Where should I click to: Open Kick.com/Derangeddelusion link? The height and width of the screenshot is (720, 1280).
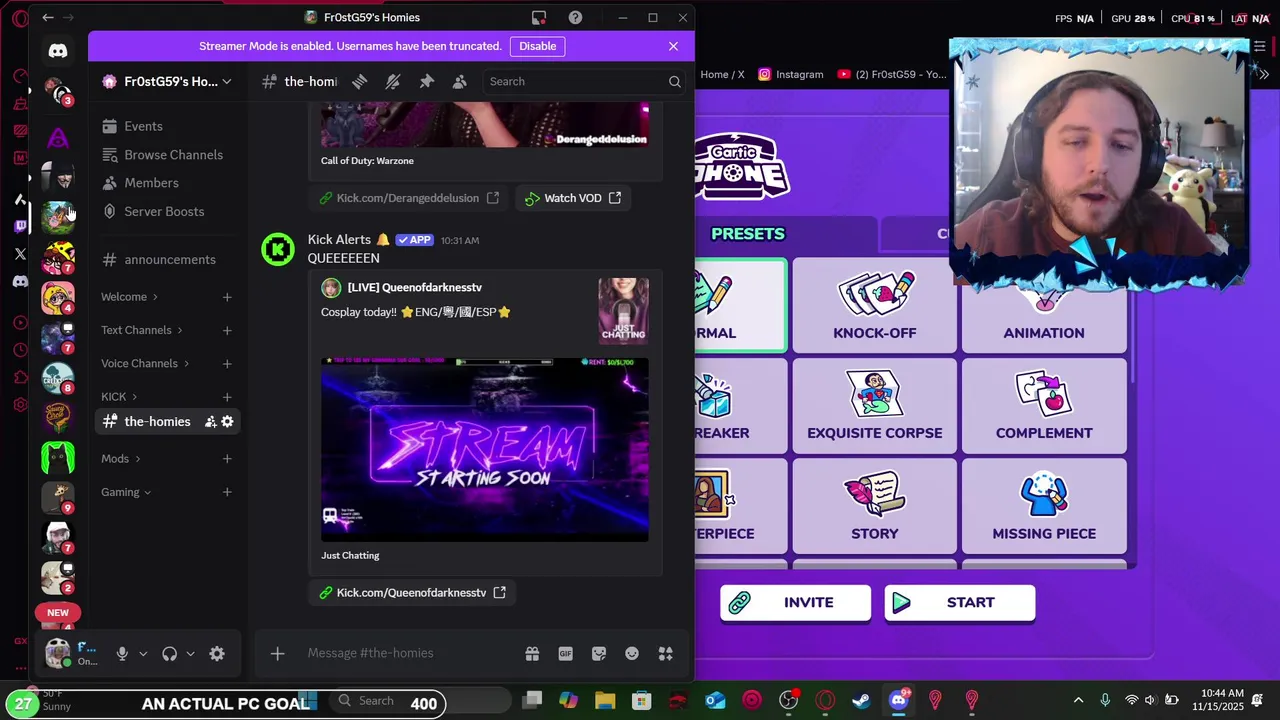(x=409, y=198)
